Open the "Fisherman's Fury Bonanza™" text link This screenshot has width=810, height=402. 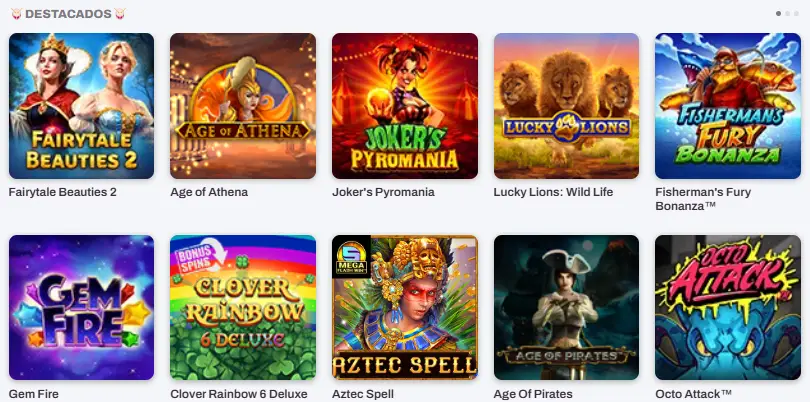[703, 199]
